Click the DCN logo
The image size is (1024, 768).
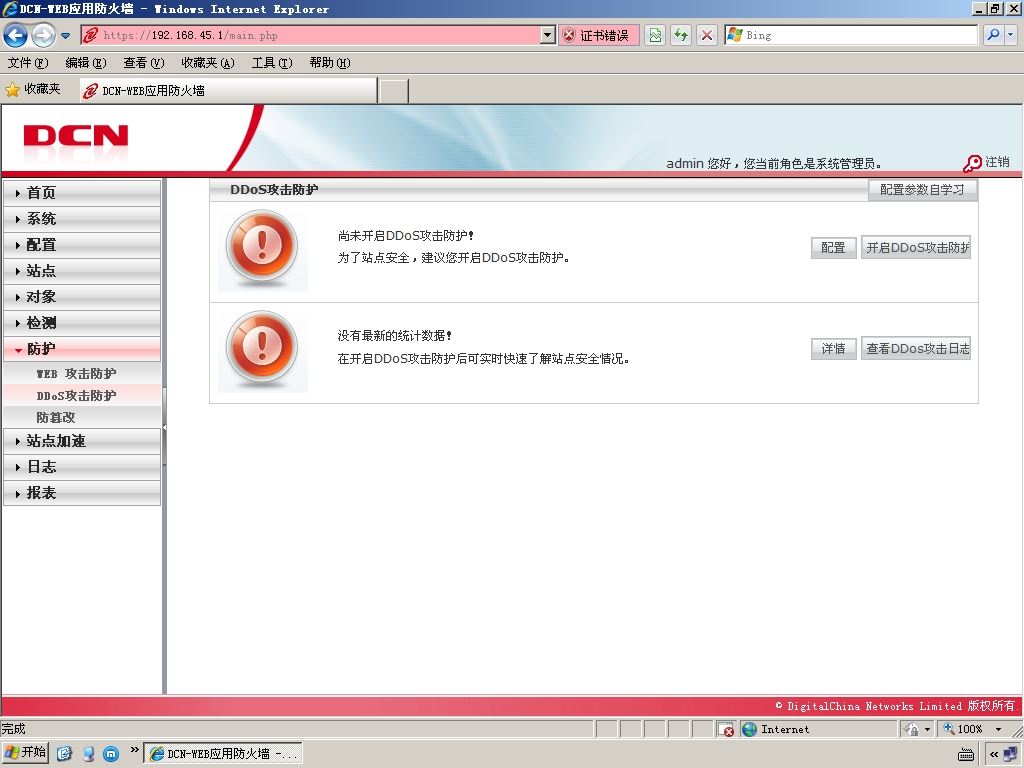pyautogui.click(x=76, y=136)
